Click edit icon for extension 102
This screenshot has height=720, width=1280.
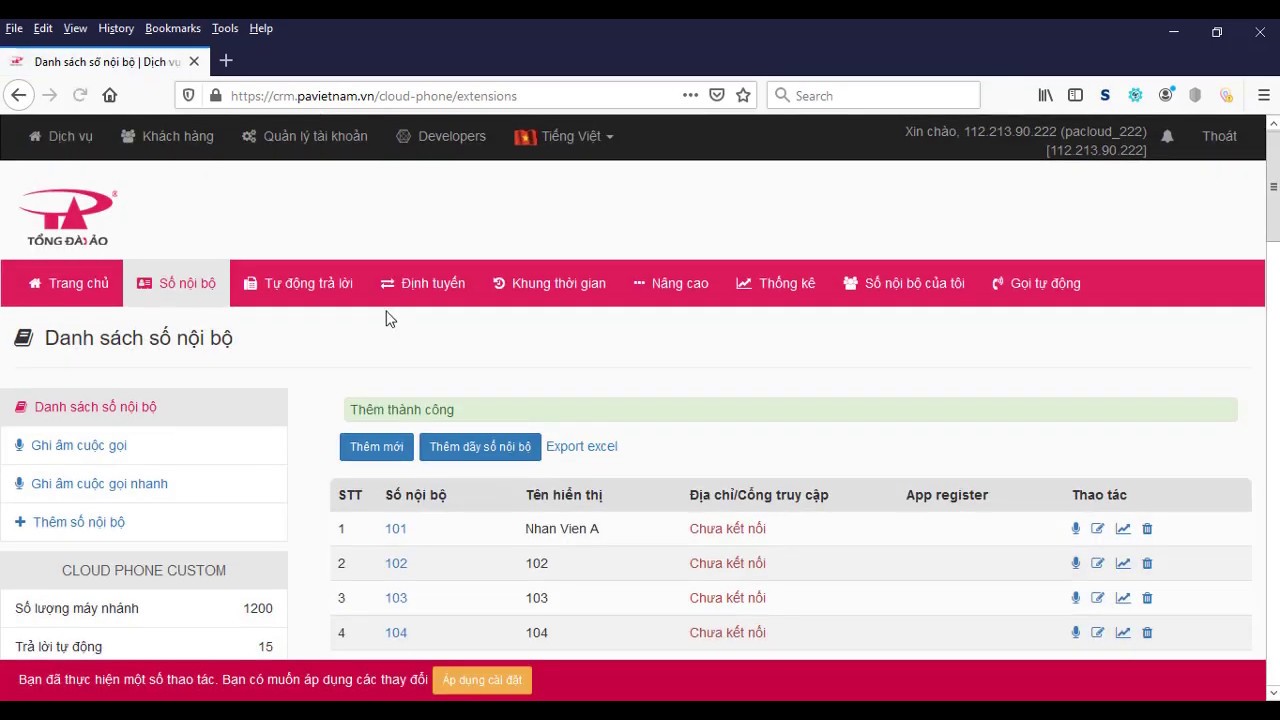1098,564
